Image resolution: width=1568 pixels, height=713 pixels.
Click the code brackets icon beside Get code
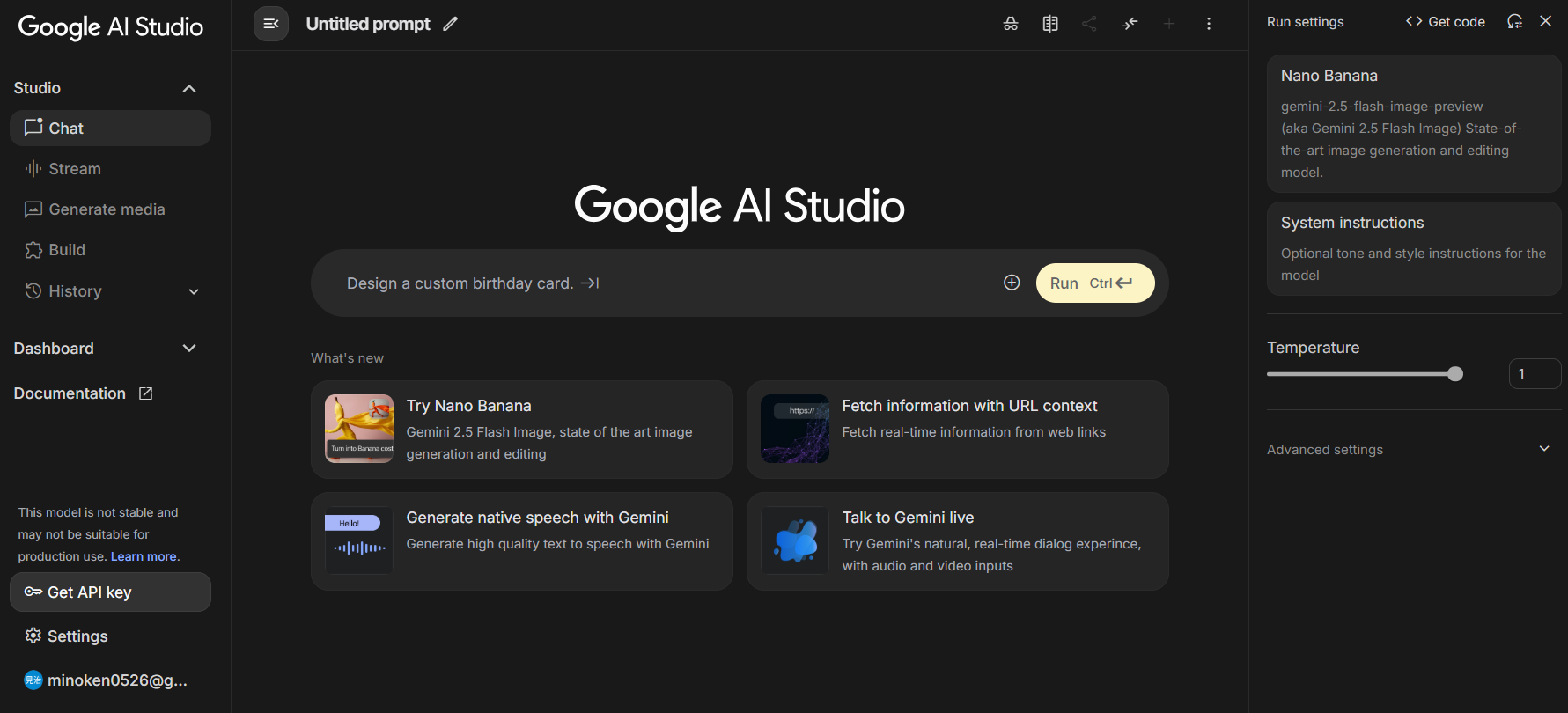click(x=1414, y=21)
